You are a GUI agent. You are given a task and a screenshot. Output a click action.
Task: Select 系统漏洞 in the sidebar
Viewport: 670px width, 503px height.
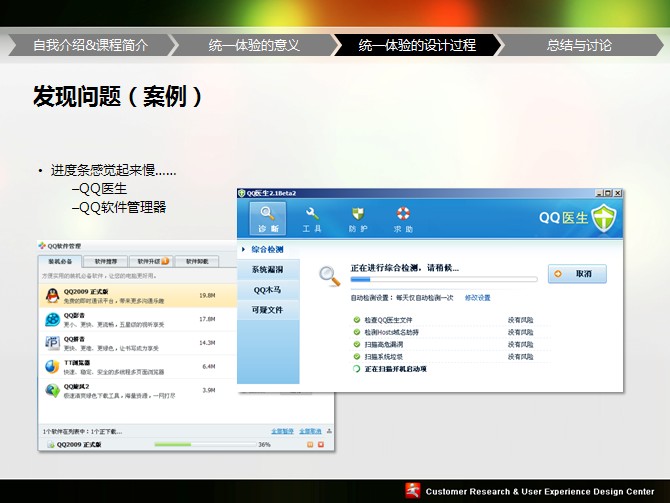tap(268, 270)
